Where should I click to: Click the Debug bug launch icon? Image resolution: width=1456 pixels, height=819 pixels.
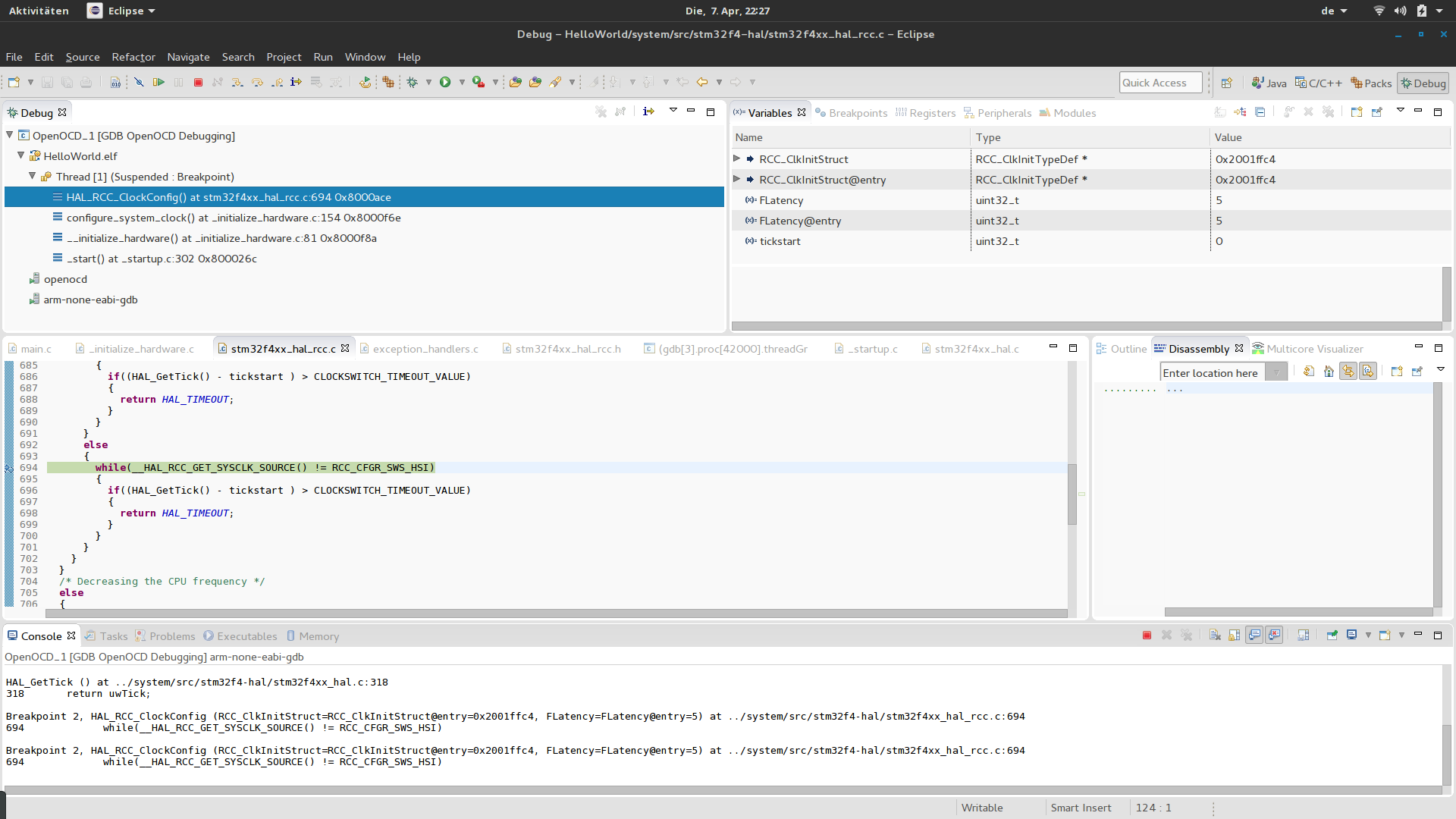coord(413,82)
